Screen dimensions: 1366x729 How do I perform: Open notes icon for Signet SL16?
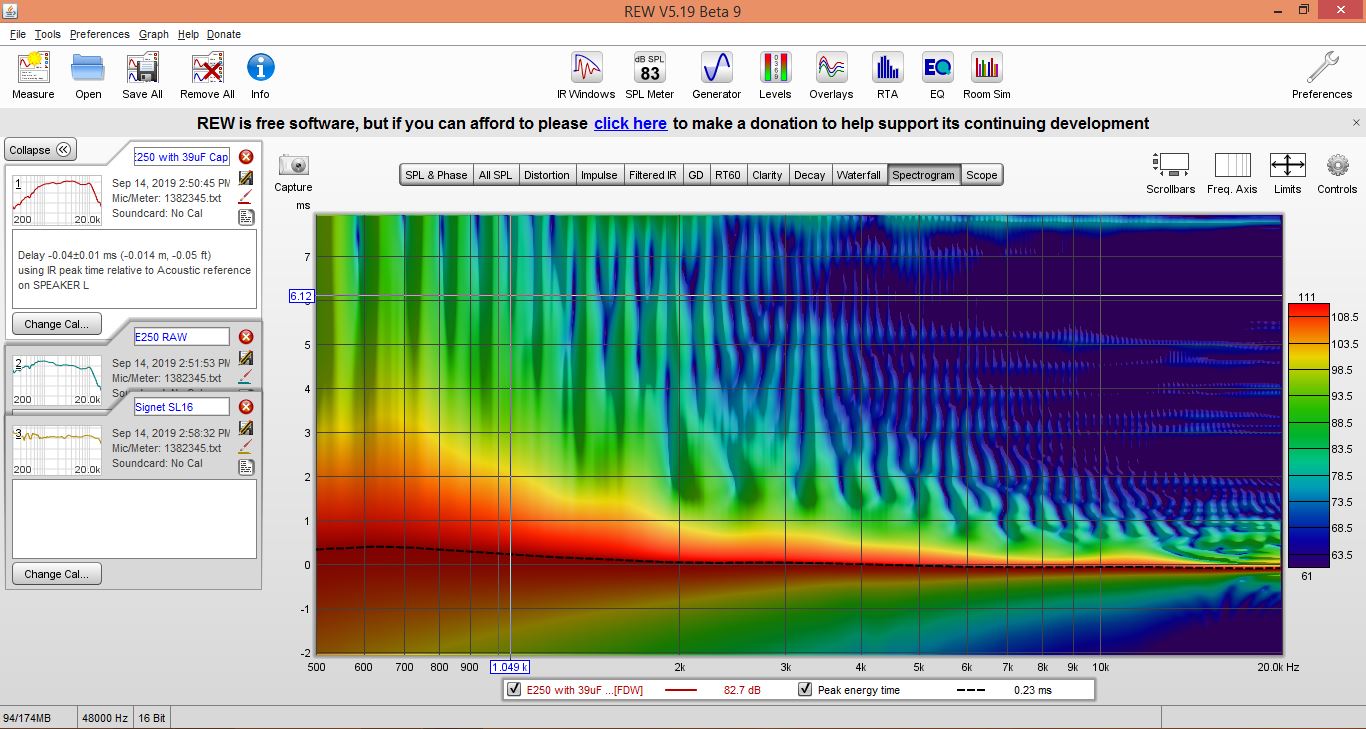click(246, 467)
